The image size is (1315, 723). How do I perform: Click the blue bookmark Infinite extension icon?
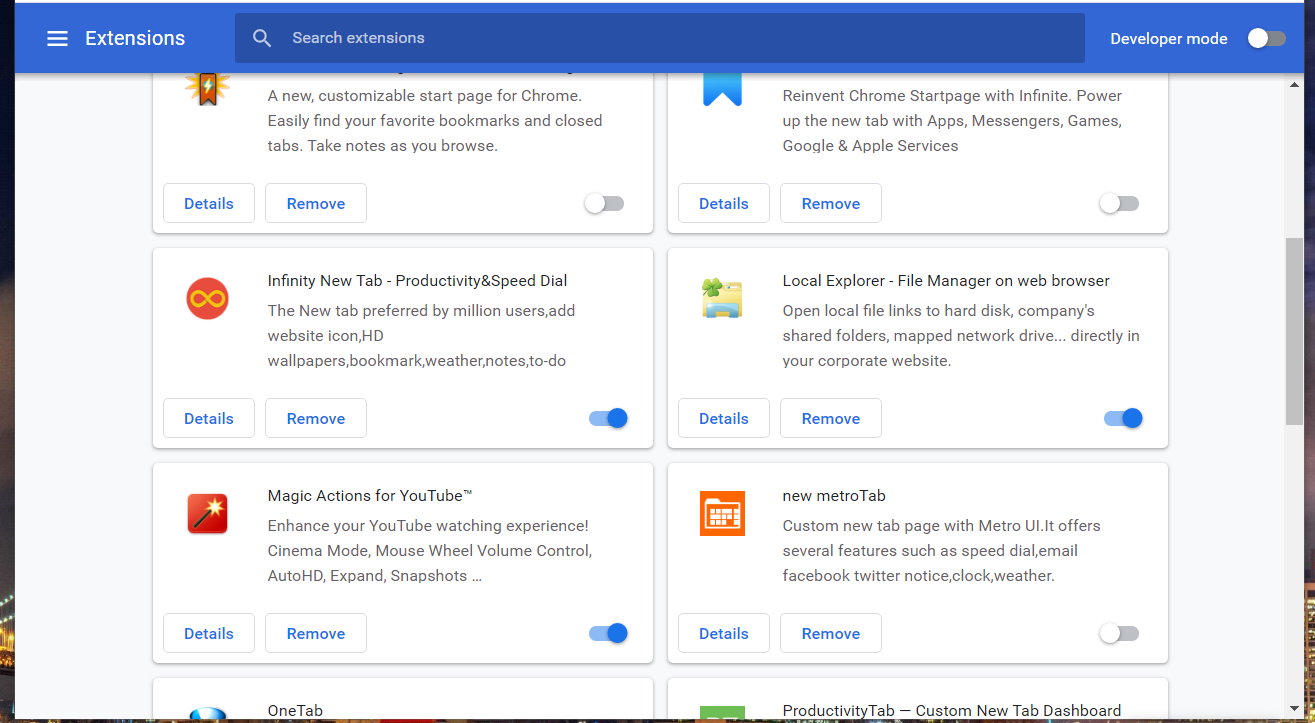[x=722, y=89]
